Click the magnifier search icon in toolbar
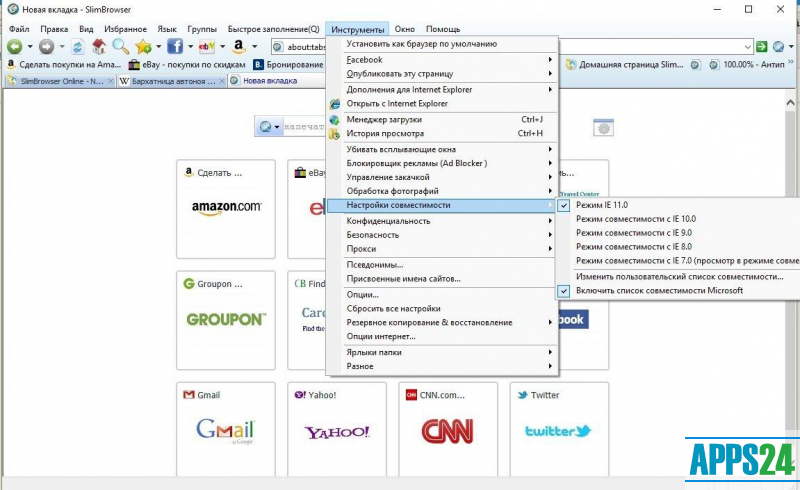800x490 pixels. coord(120,47)
